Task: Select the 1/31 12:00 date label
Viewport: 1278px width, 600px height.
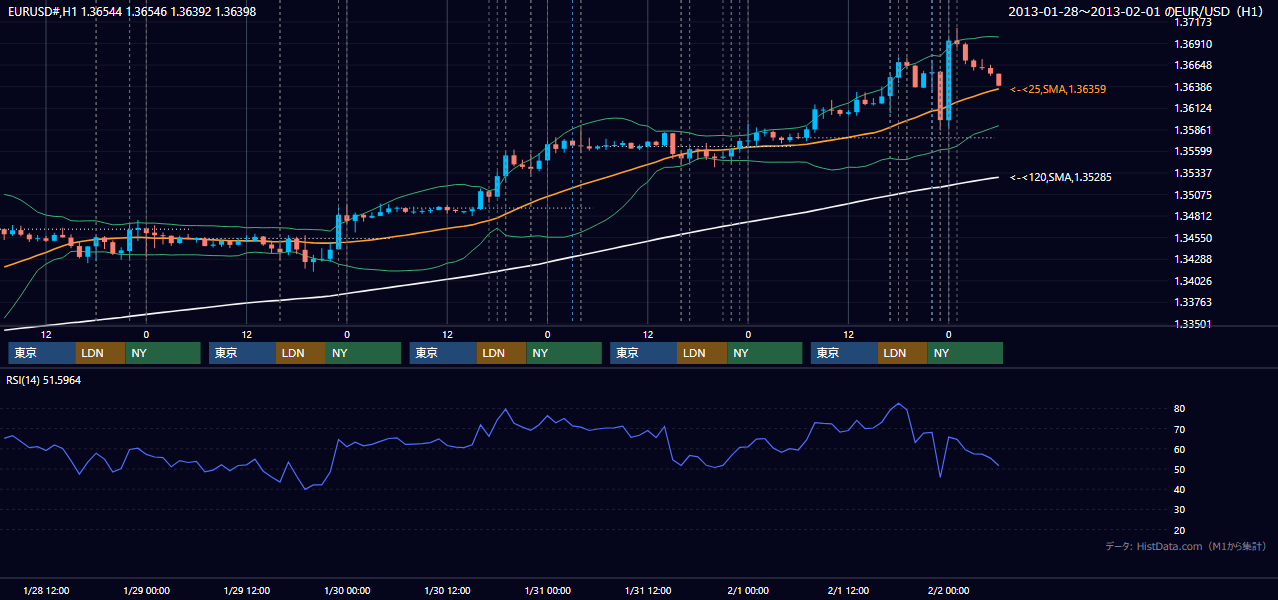Action: click(x=648, y=590)
